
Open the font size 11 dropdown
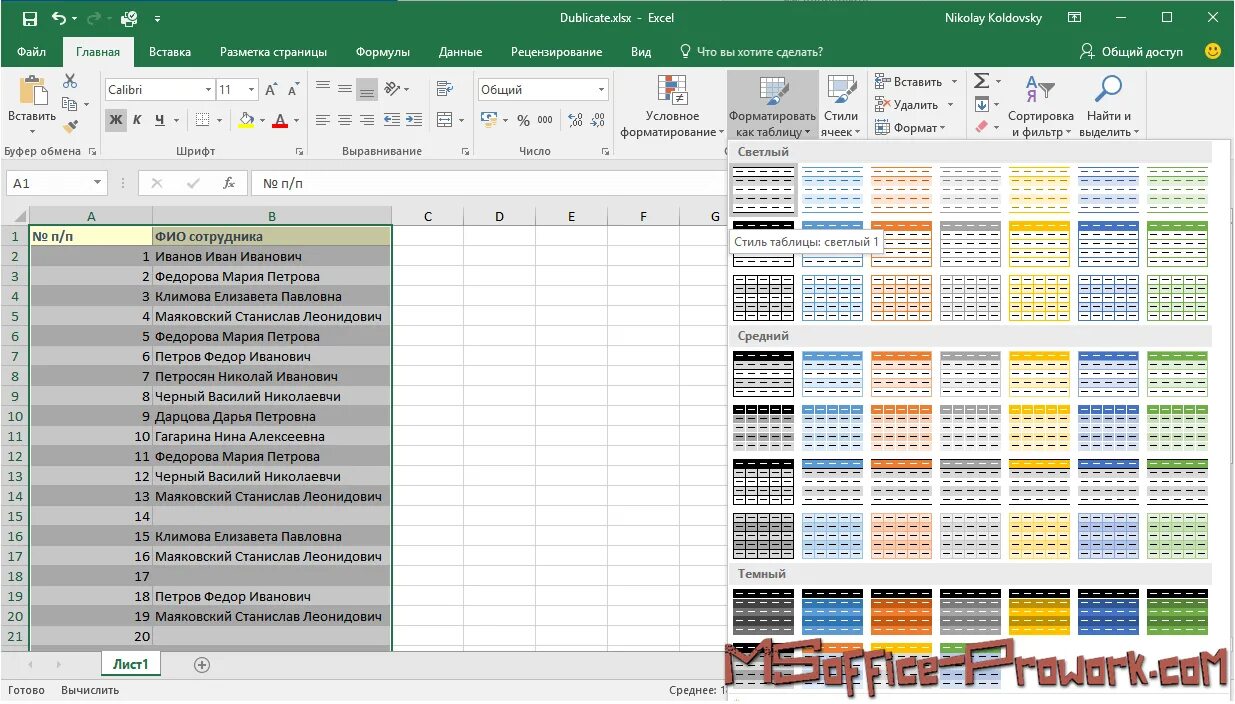coord(251,90)
